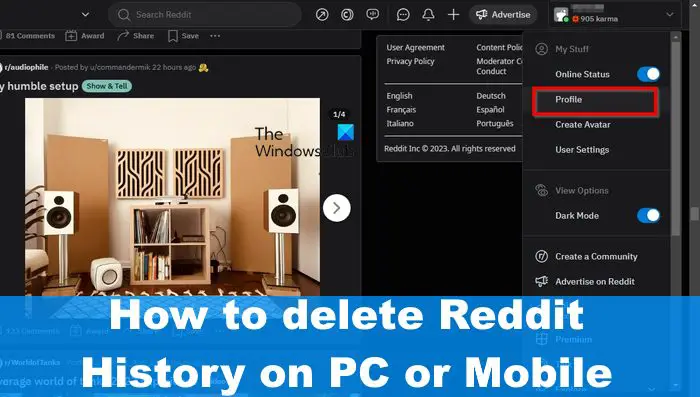This screenshot has width=700, height=397.
Task: Disable the Dark Mode switch
Action: (x=648, y=215)
